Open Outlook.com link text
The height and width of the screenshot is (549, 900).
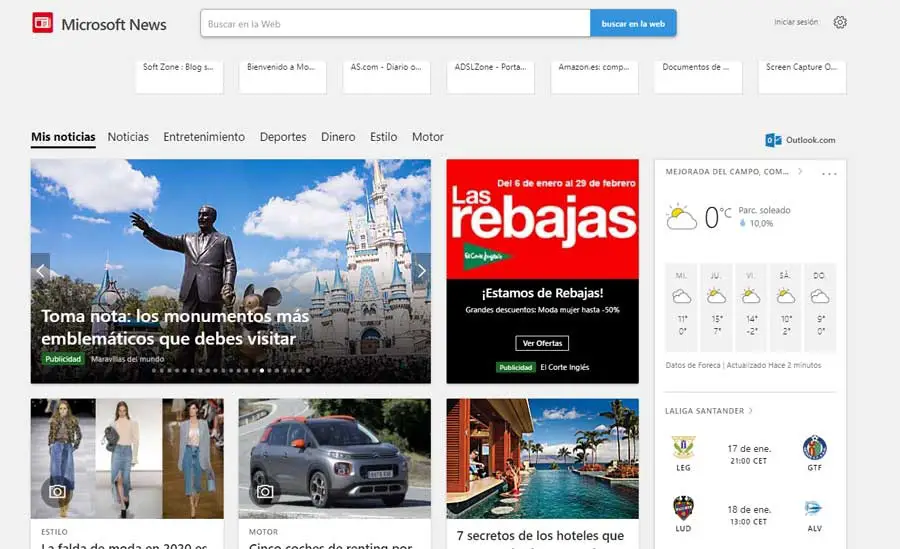(810, 140)
